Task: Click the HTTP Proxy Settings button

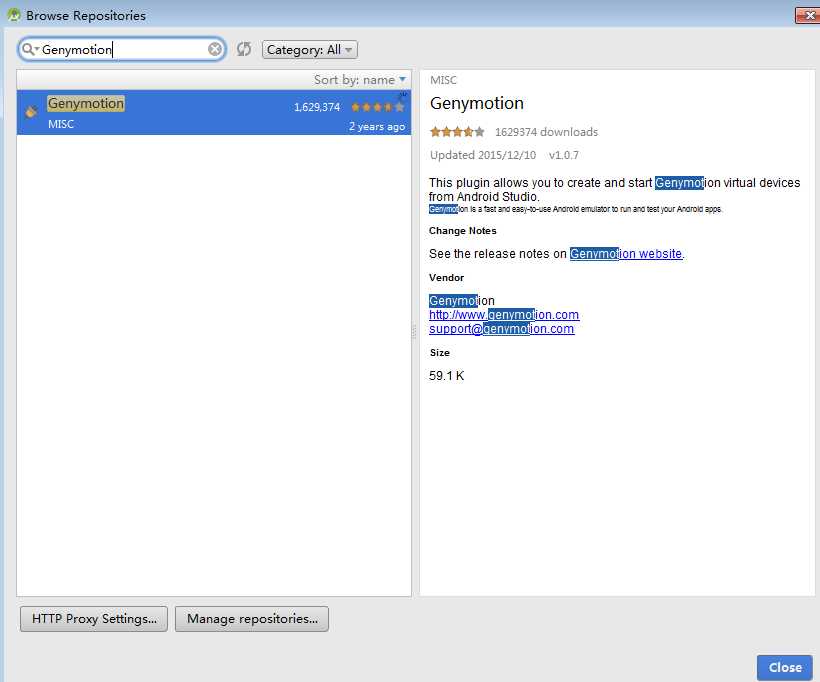Action: [x=94, y=619]
